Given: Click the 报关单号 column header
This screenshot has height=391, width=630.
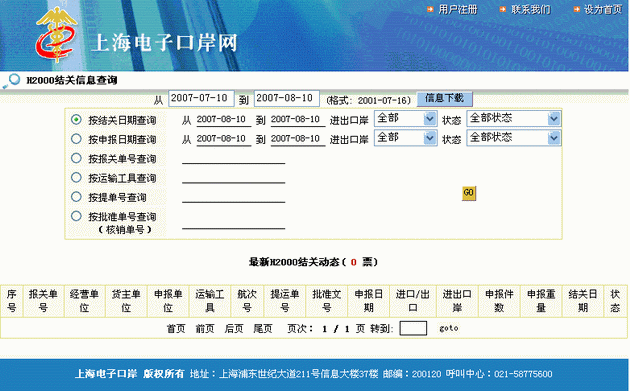Looking at the screenshot, I should point(43,301).
